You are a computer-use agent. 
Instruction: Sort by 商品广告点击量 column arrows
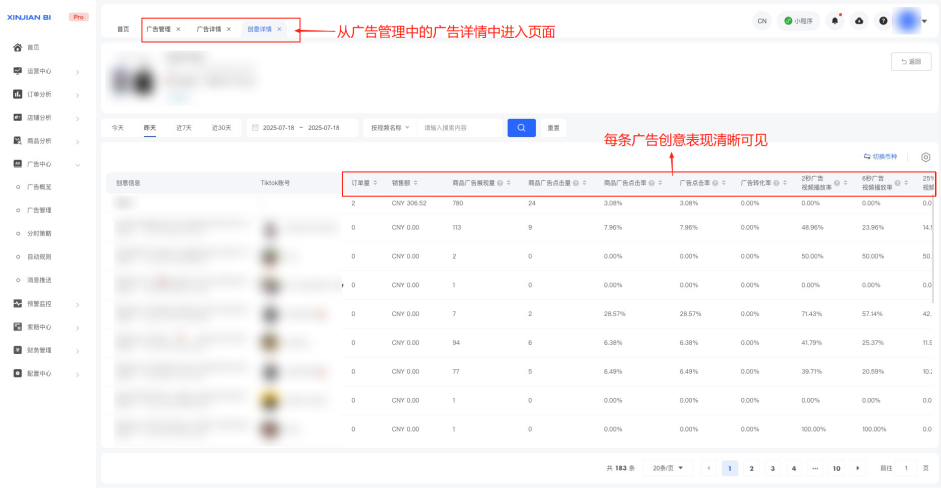[584, 183]
